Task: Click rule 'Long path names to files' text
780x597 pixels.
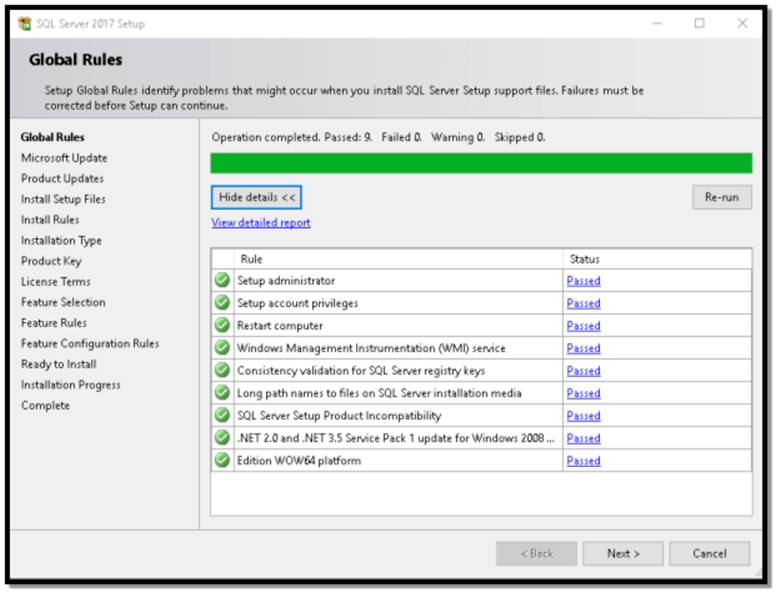Action: 379,394
